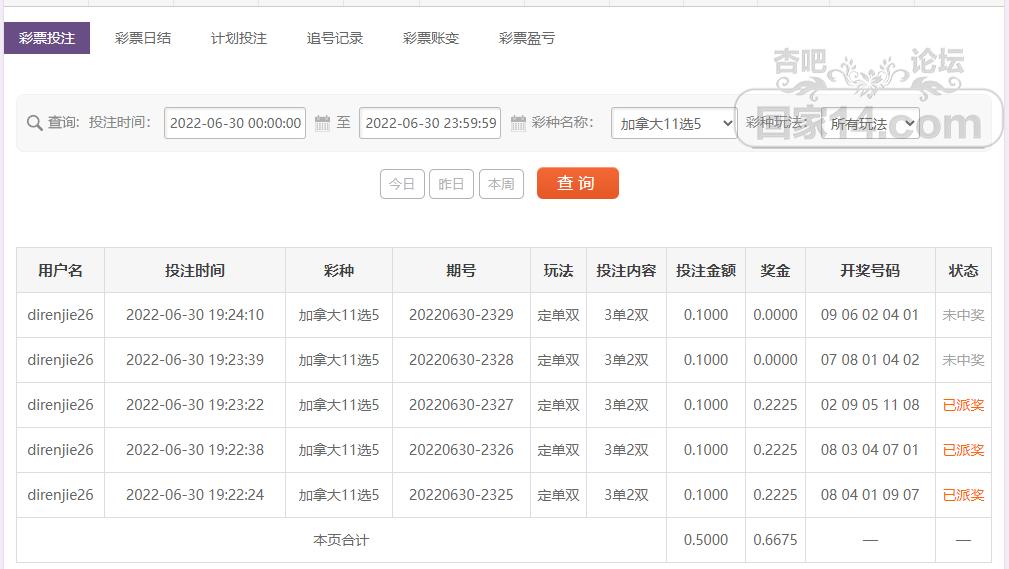Screen dimensions: 1009x569
Task: Click draw numbers 08 03 04 07 01
Action: 870,450
